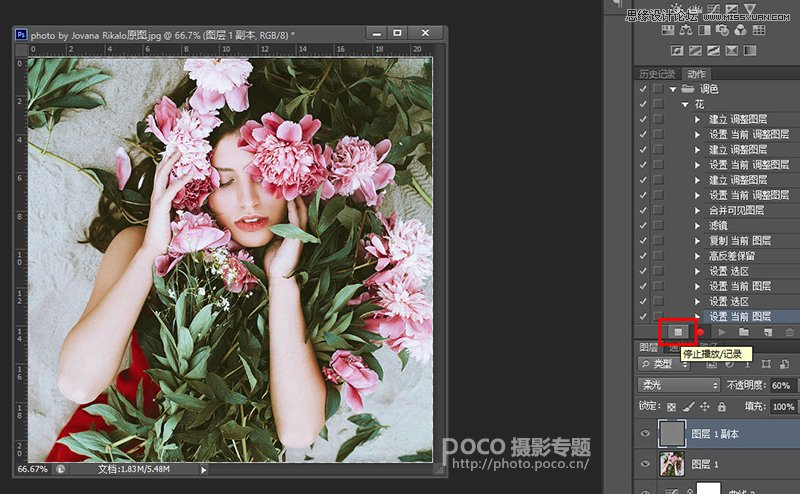The height and width of the screenshot is (494, 800).
Task: Filter layers by type layers
Action: coord(747,364)
